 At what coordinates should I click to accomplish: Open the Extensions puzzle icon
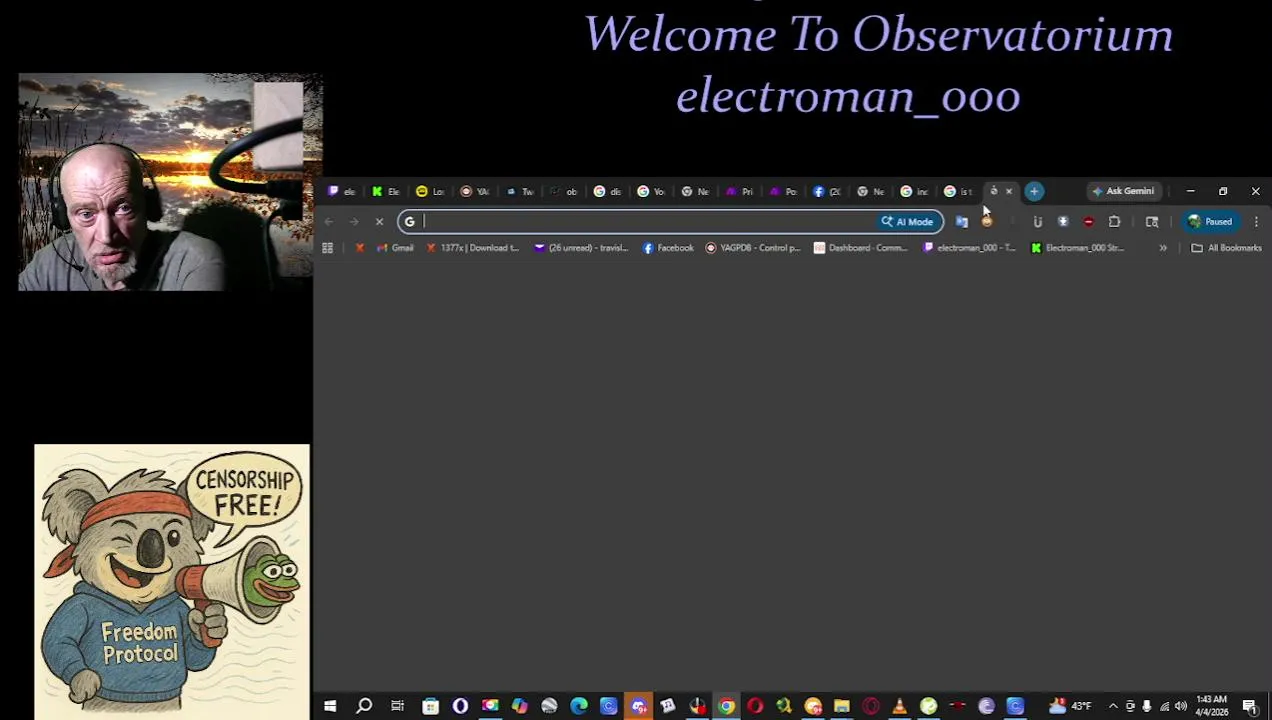pyautogui.click(x=1114, y=222)
